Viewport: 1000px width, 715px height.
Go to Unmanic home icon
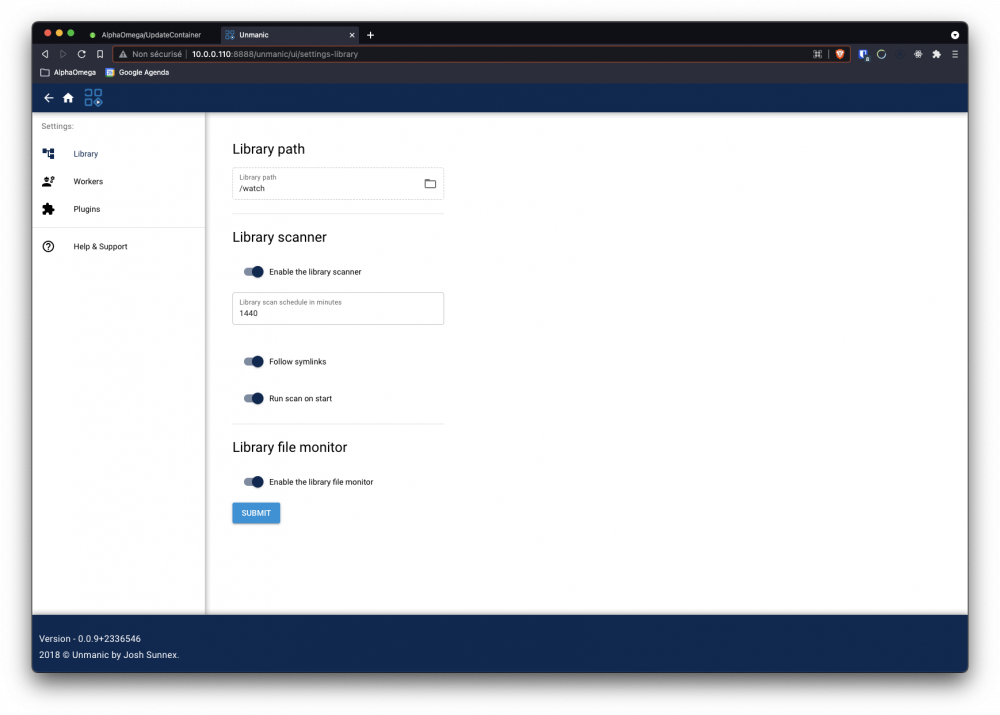pos(68,98)
